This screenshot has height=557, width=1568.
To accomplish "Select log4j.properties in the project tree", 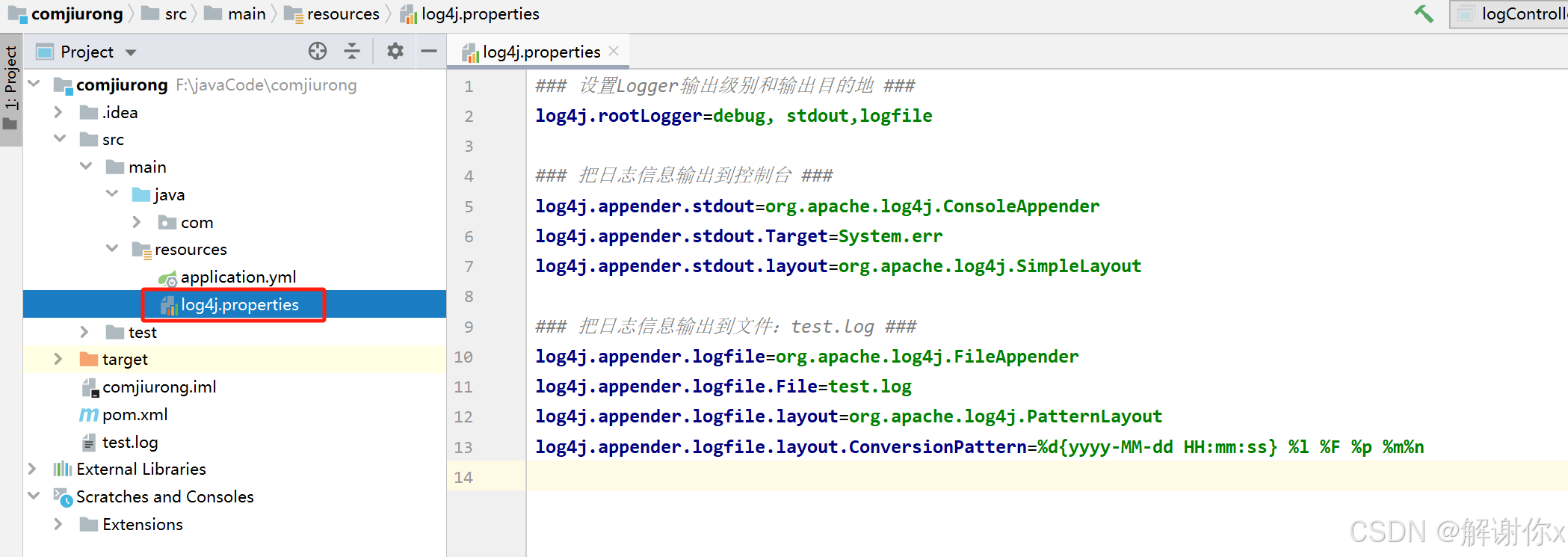I will click(239, 304).
